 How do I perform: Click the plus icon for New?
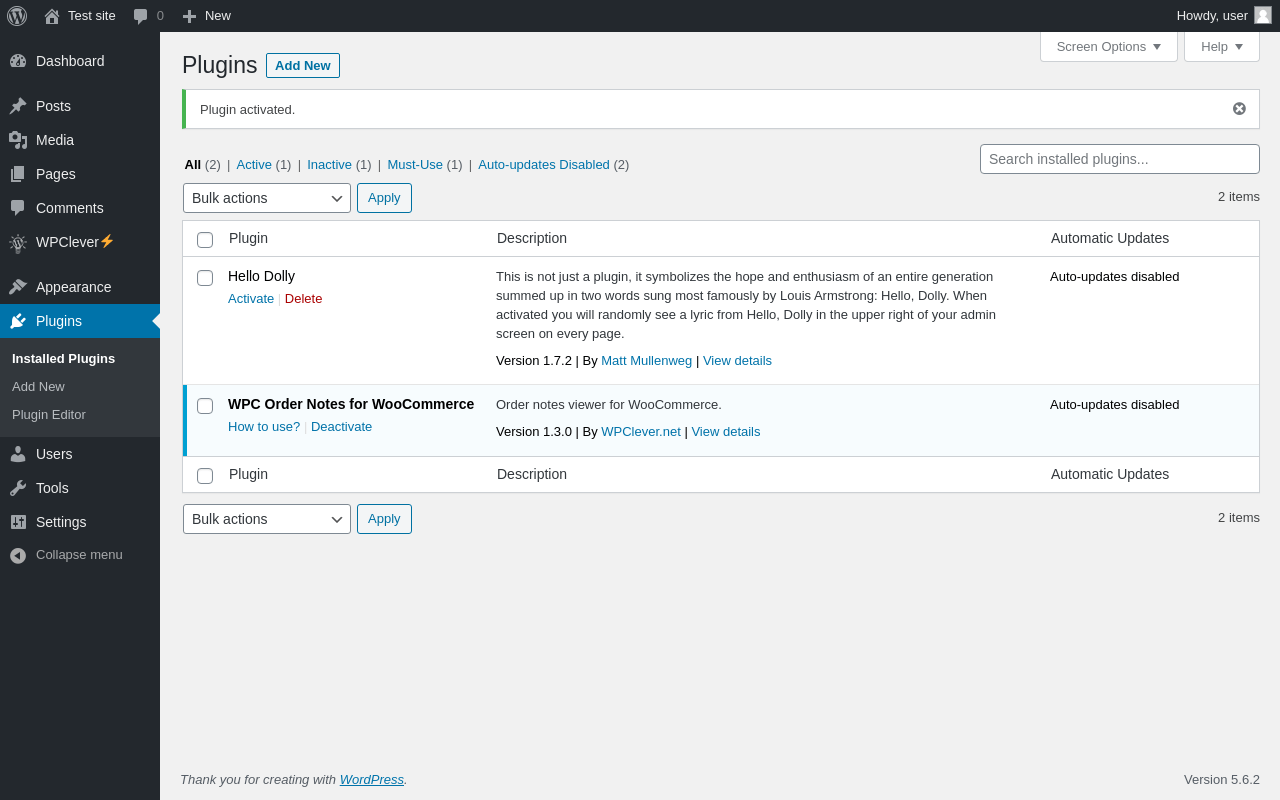point(189,16)
